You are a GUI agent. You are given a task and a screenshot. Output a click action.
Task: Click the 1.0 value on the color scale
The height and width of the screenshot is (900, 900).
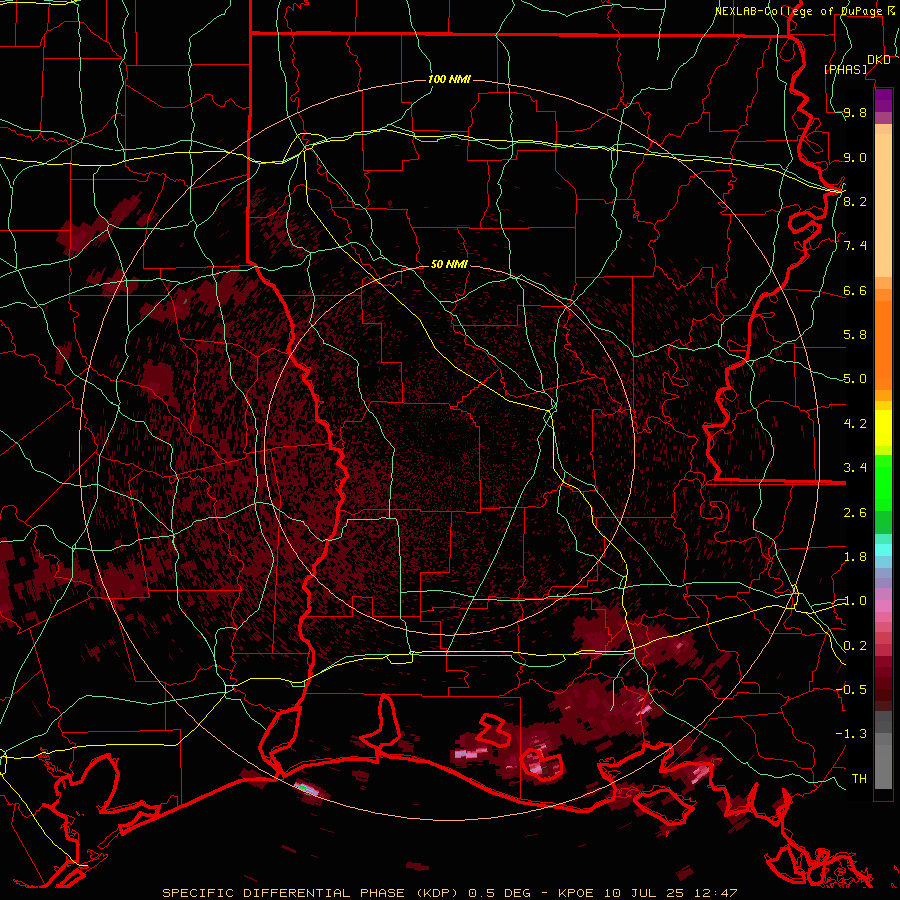tap(855, 601)
